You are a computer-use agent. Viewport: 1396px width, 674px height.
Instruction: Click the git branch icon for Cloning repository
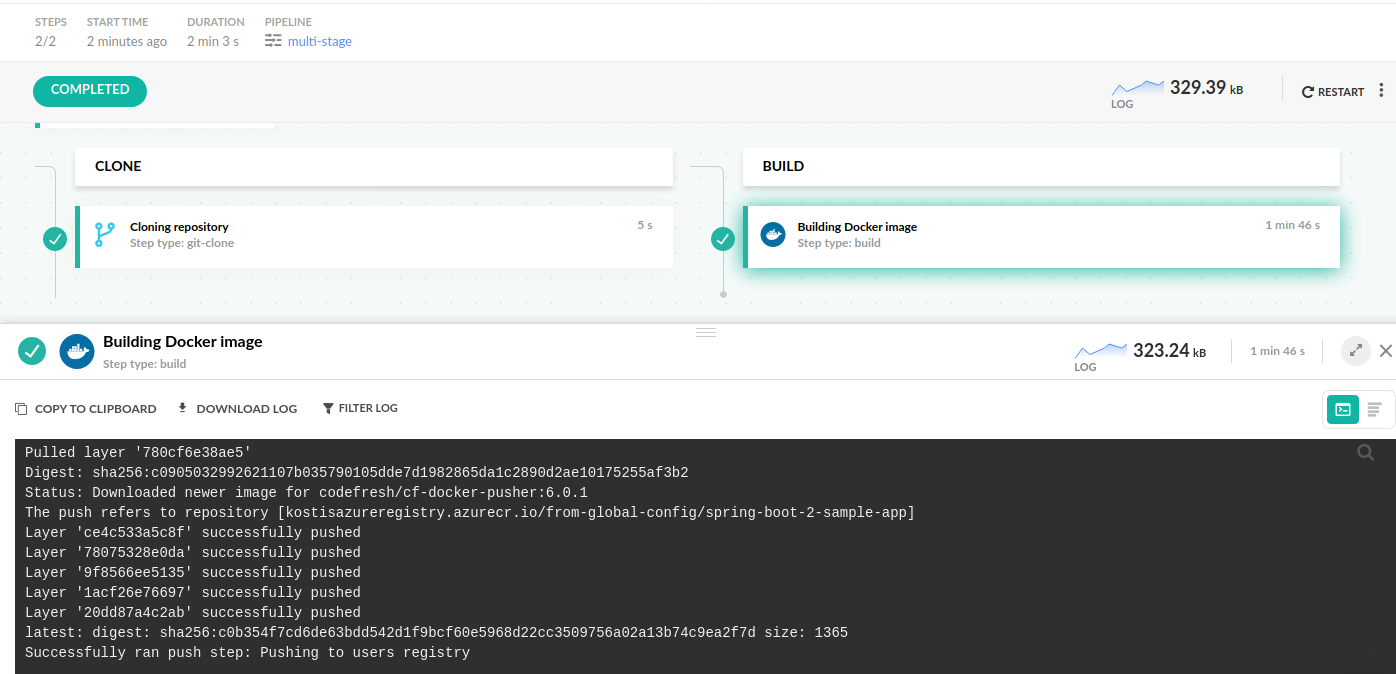105,235
